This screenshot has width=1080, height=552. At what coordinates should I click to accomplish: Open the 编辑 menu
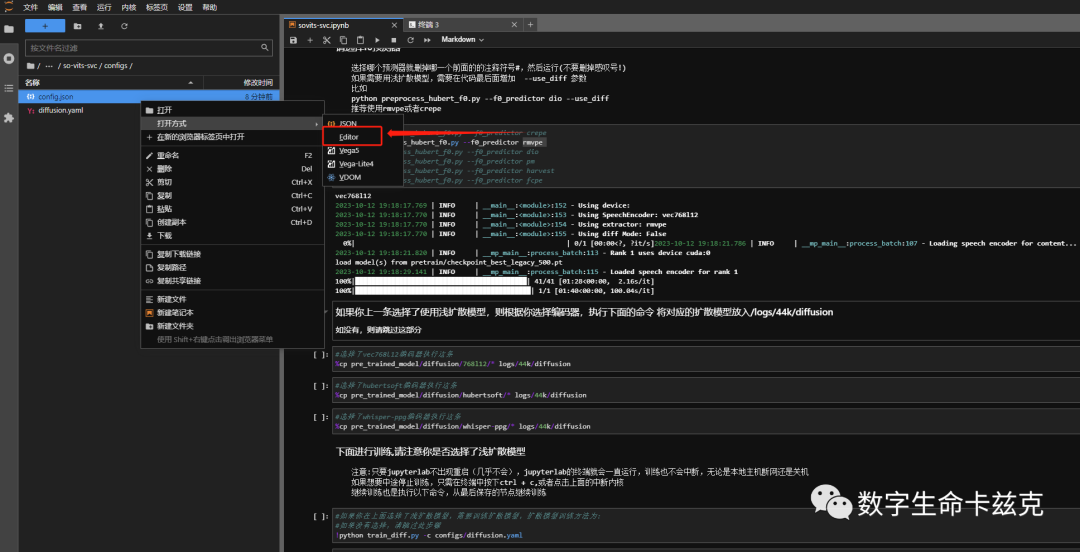click(x=55, y=7)
